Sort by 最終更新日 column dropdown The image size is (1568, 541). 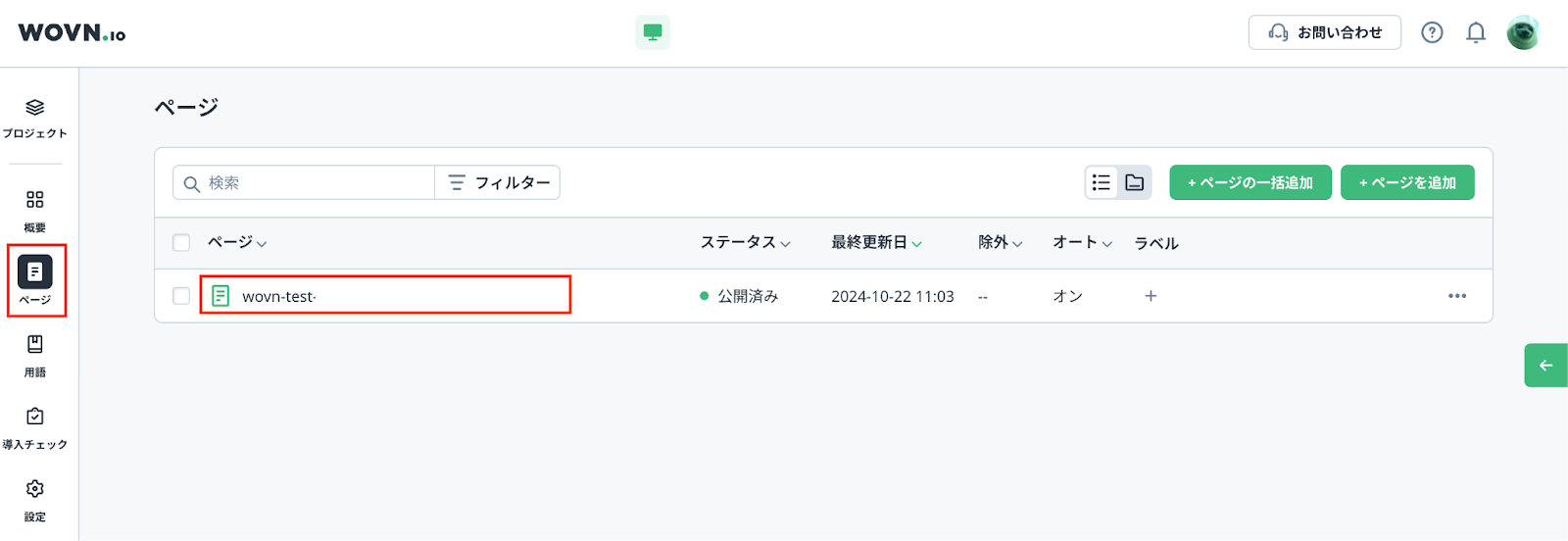[x=876, y=243]
